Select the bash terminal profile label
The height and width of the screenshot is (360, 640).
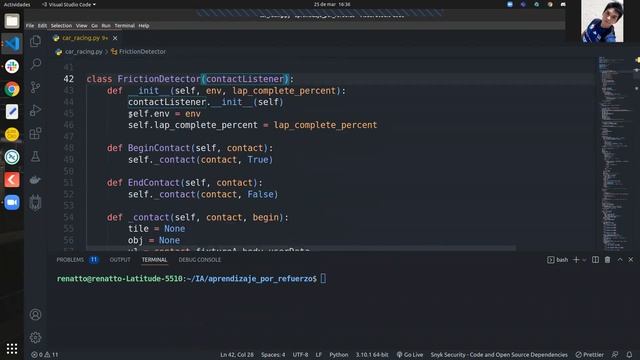tap(558, 260)
